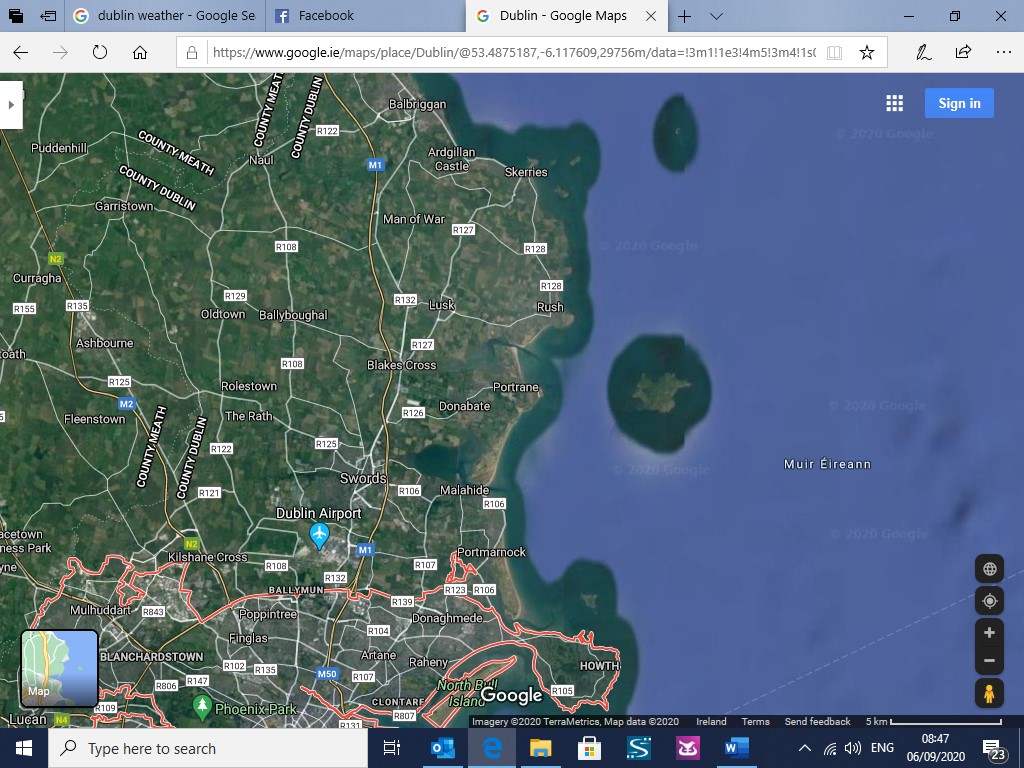Show tab previews dropdown chevron
This screenshot has width=1024, height=768.
click(716, 16)
